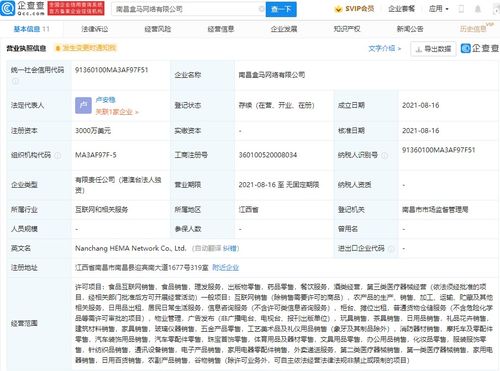
Task: Click the blue 查一下 search button
Action: point(281,9)
